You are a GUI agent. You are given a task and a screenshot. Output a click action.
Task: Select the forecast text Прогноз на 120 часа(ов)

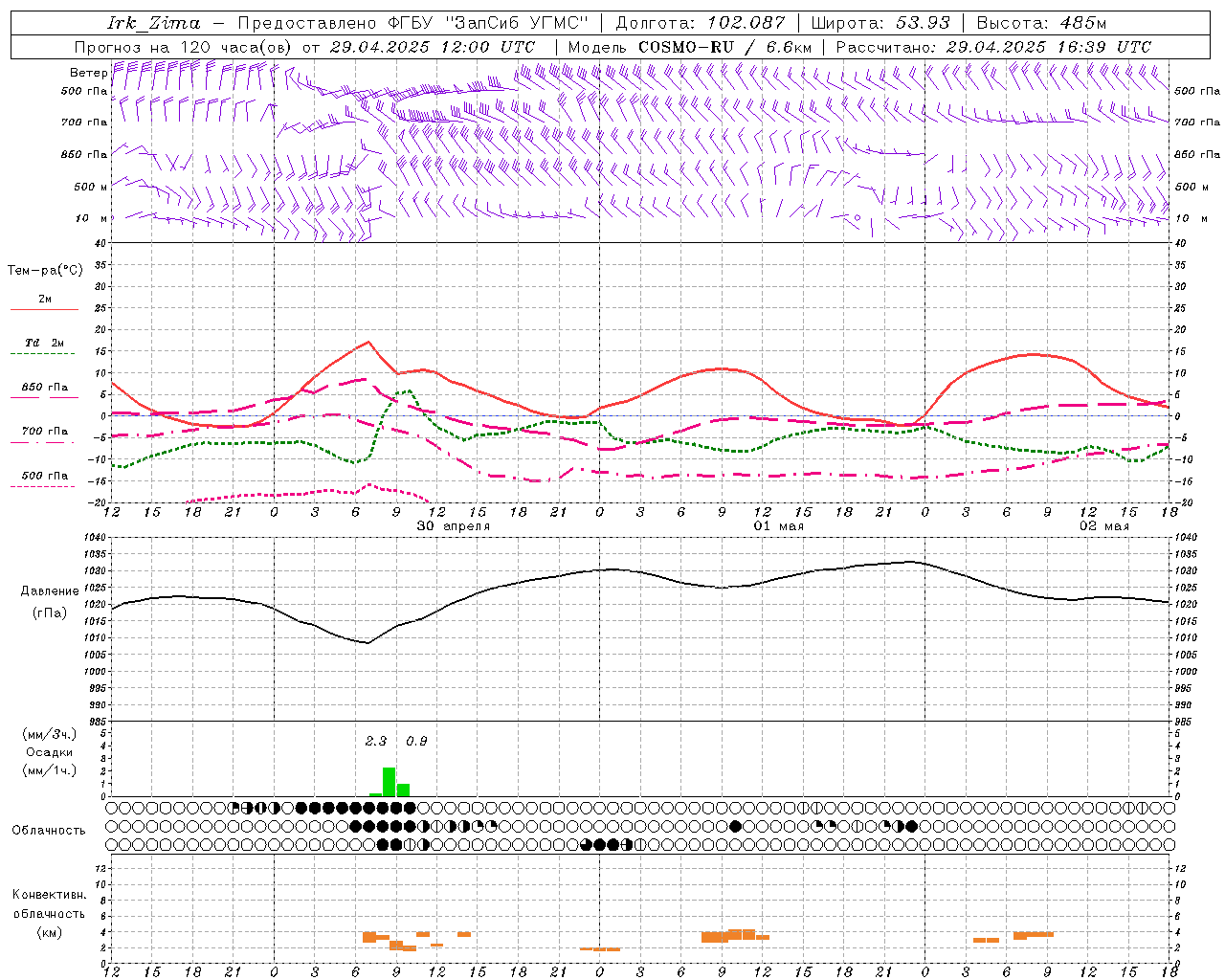[183, 47]
